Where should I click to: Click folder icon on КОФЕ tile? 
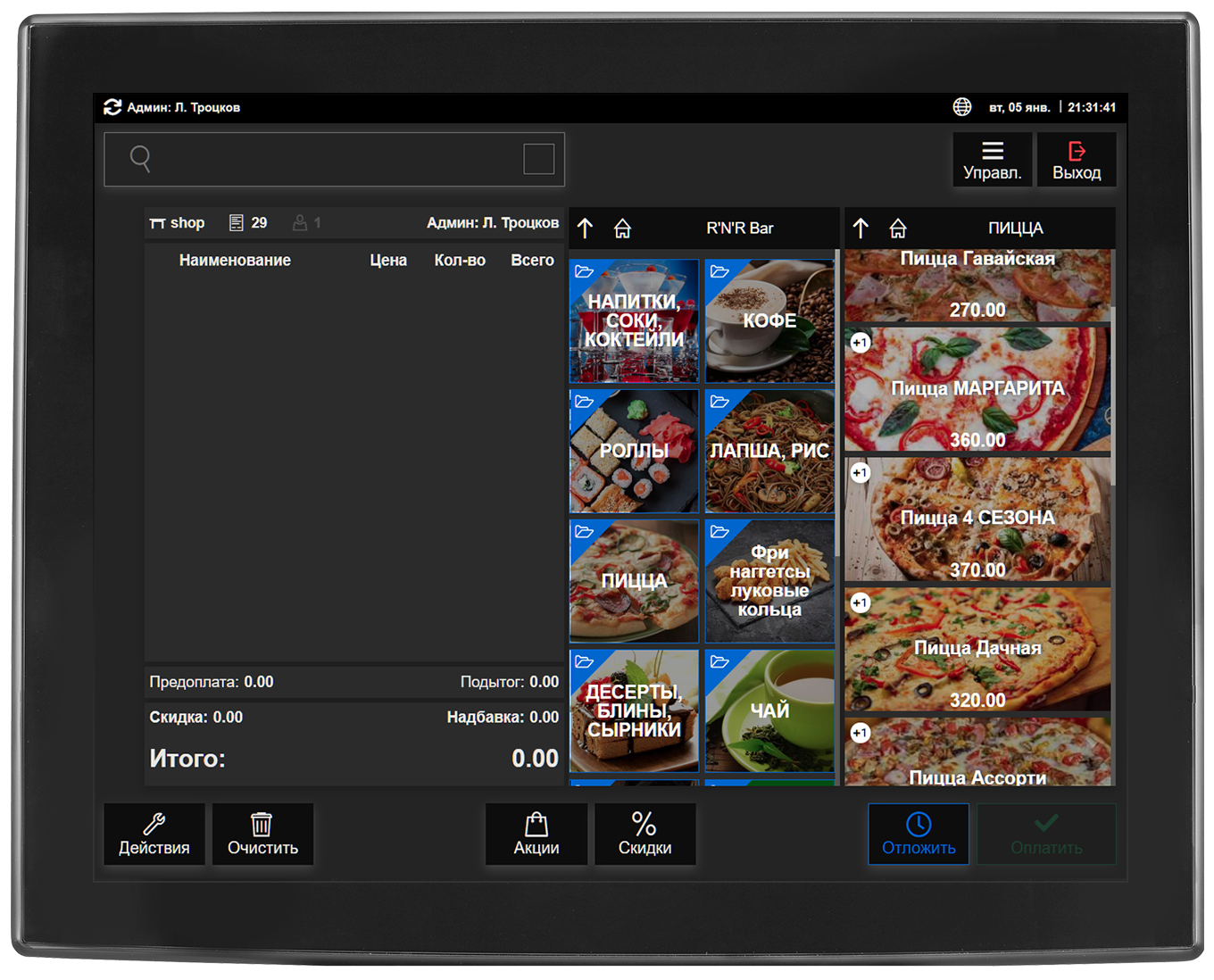[x=719, y=271]
